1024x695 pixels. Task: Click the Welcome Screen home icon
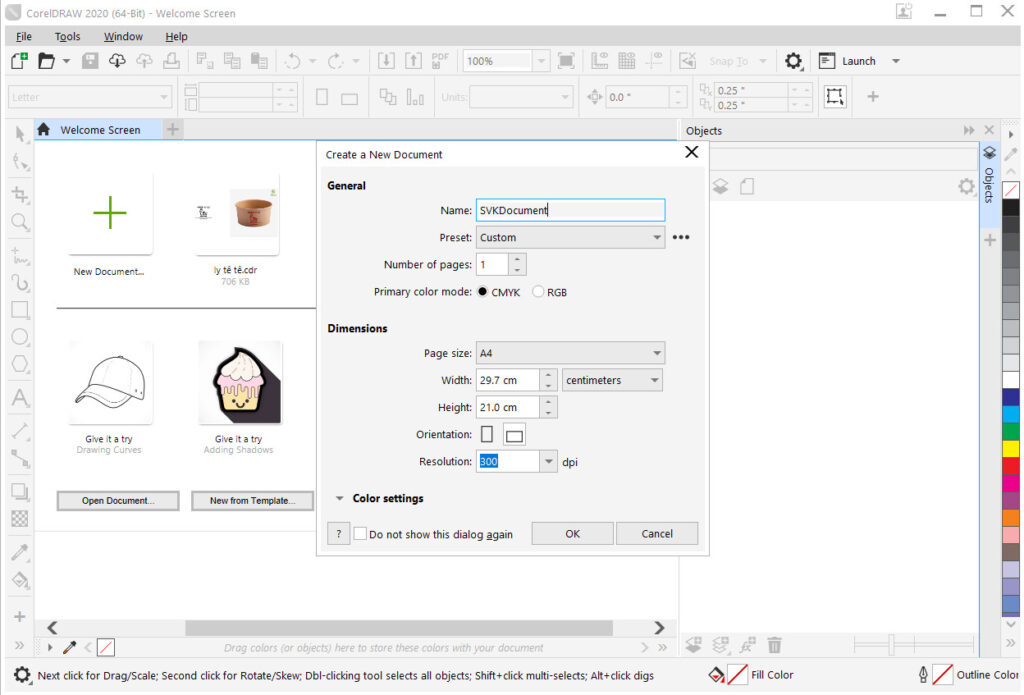pyautogui.click(x=43, y=129)
